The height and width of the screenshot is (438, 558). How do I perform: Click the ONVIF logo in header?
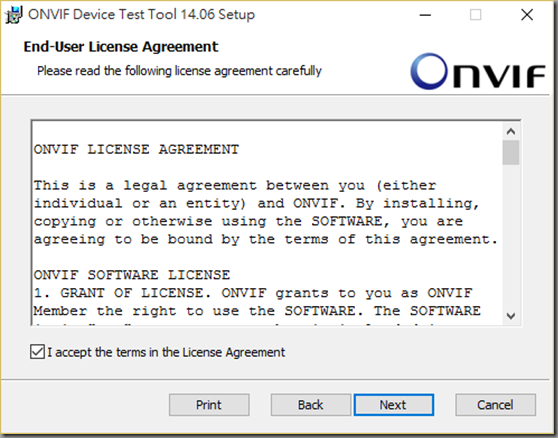pos(478,71)
